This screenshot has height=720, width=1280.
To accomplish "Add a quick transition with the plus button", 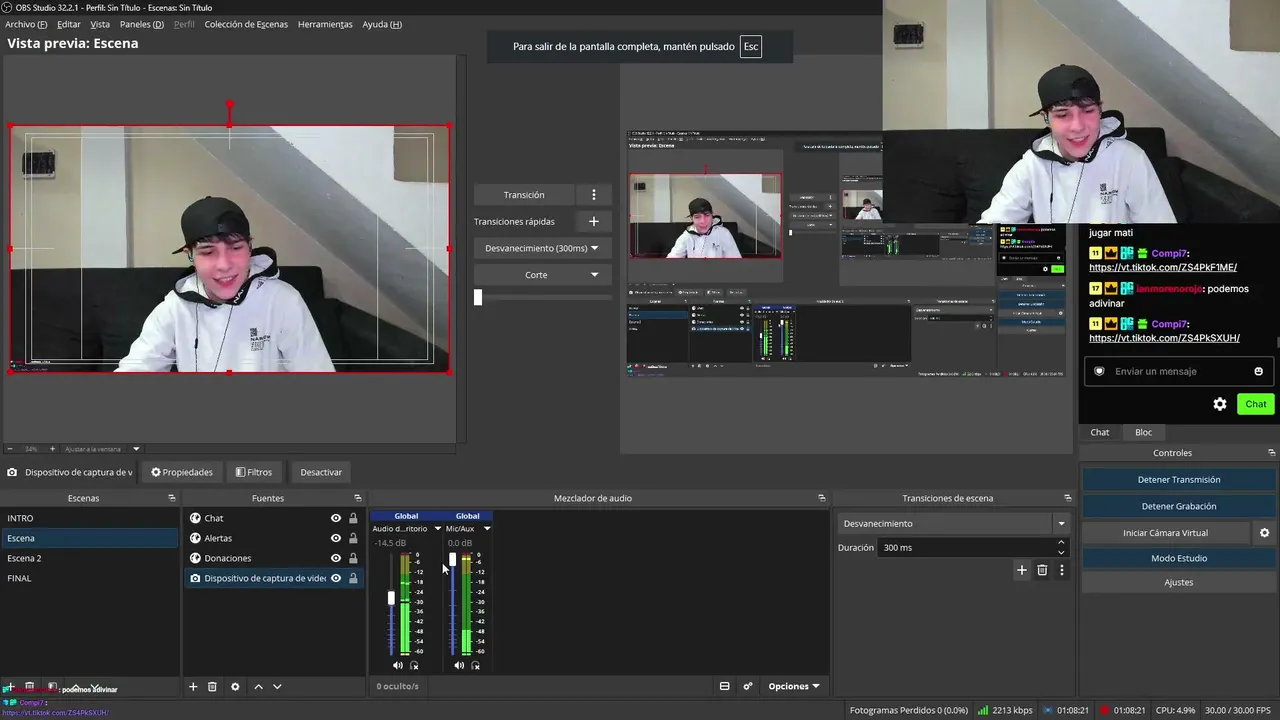I will 593,221.
